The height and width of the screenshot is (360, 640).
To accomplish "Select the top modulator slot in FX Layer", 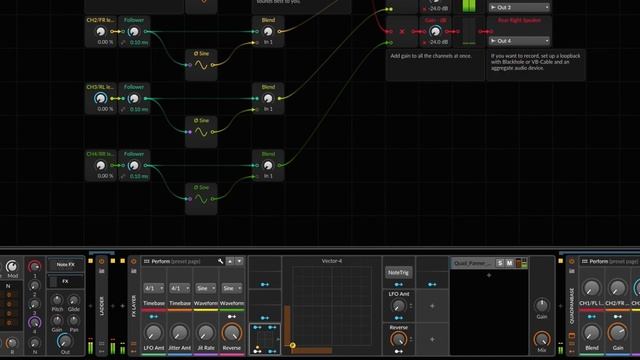I will tap(265, 273).
